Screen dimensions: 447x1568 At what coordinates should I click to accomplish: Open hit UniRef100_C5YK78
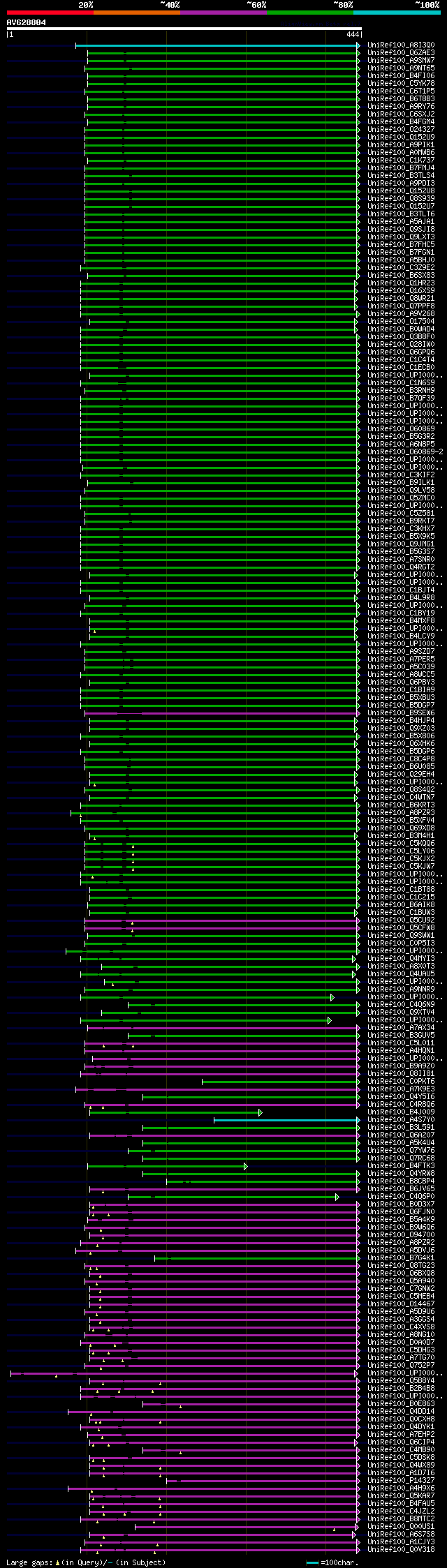[x=401, y=84]
